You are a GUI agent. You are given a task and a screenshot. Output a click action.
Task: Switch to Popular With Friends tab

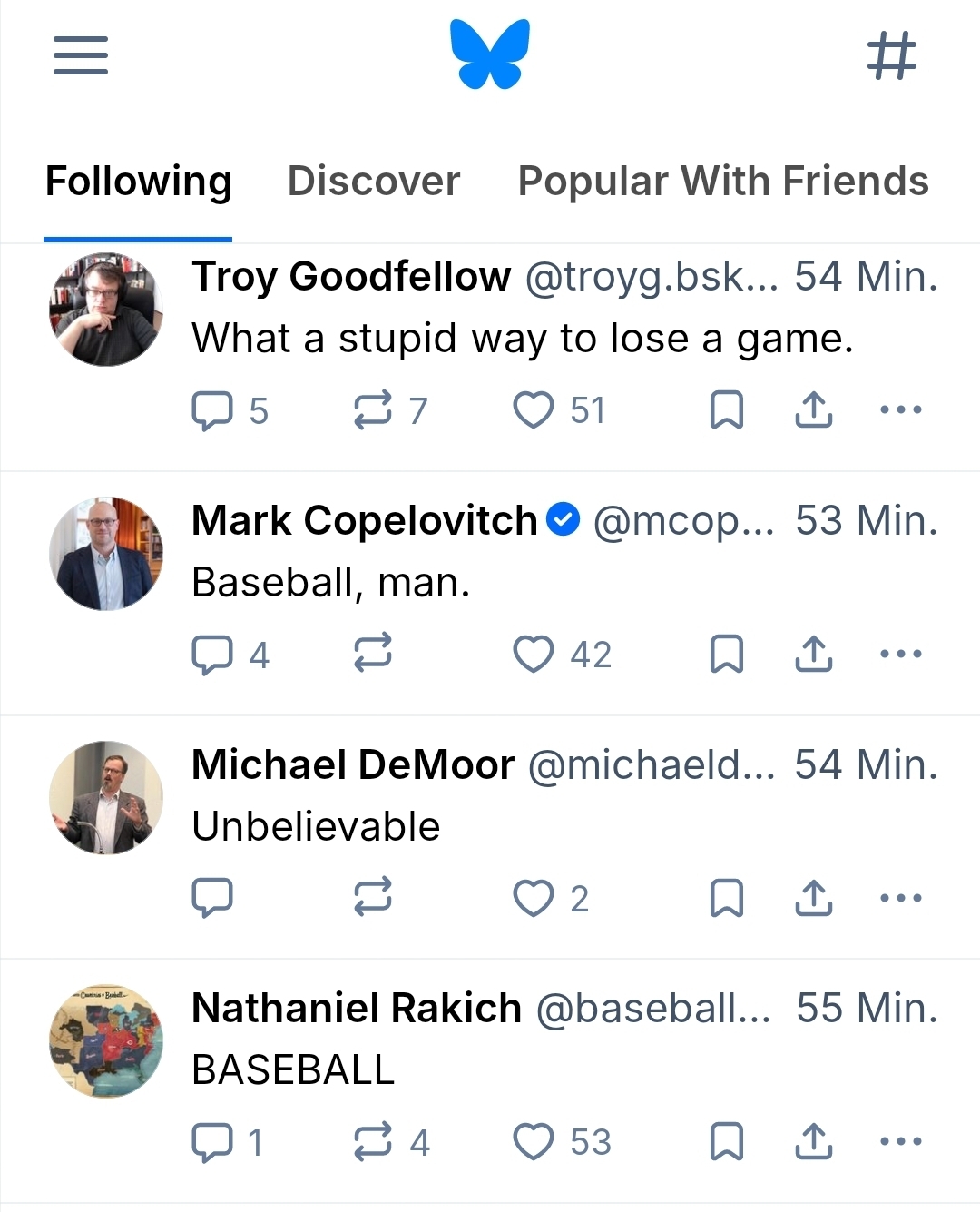pos(723,182)
